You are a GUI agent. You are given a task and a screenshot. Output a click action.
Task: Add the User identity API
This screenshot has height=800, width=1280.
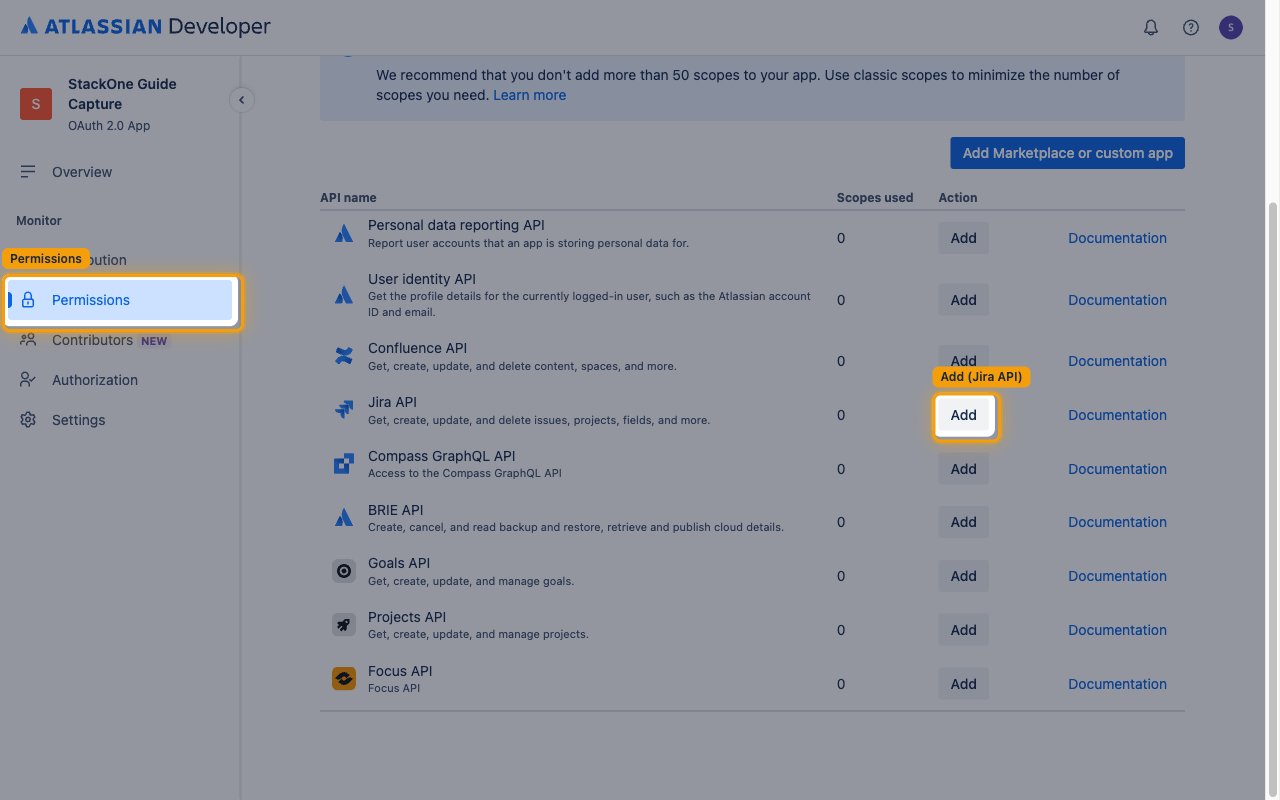(x=963, y=300)
